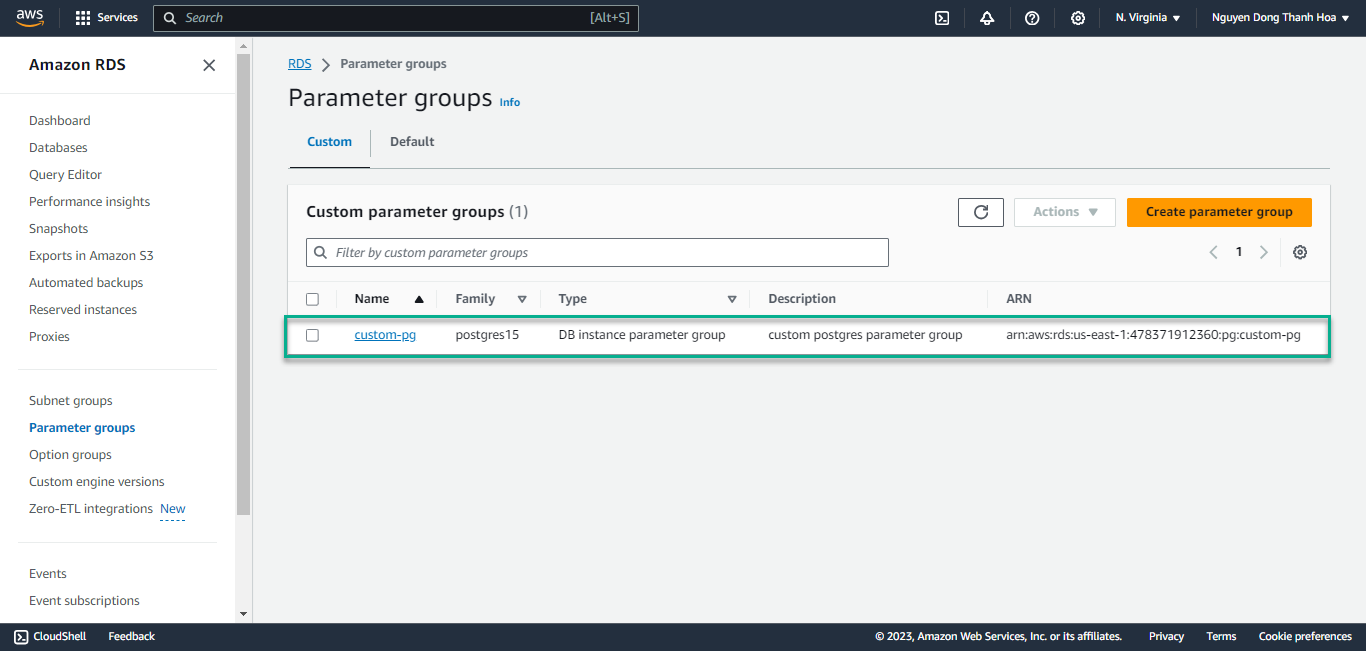Click the RDS breadcrumb link
Image resolution: width=1366 pixels, height=651 pixels.
(x=299, y=64)
